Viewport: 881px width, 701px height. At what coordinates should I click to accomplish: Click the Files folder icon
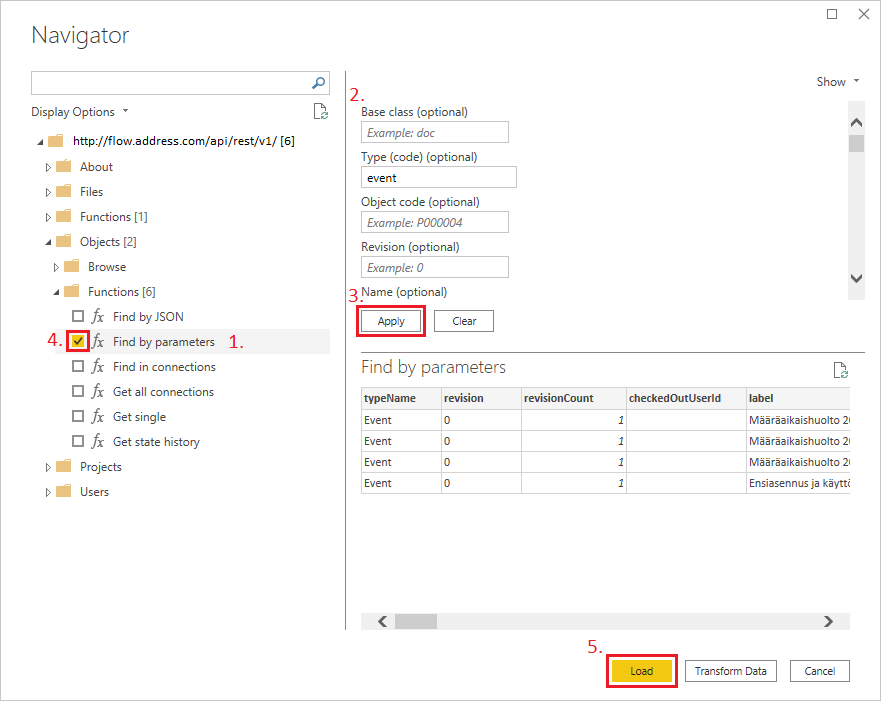tap(64, 192)
